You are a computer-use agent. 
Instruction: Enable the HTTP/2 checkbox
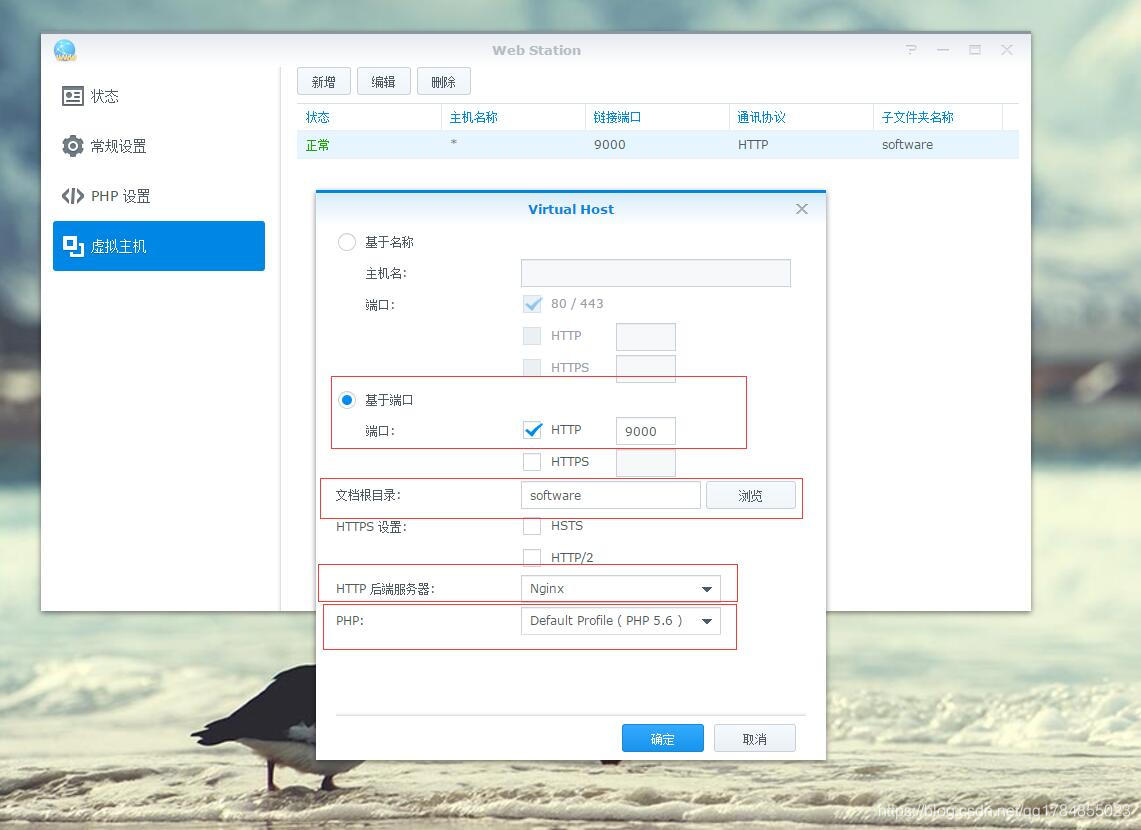532,558
